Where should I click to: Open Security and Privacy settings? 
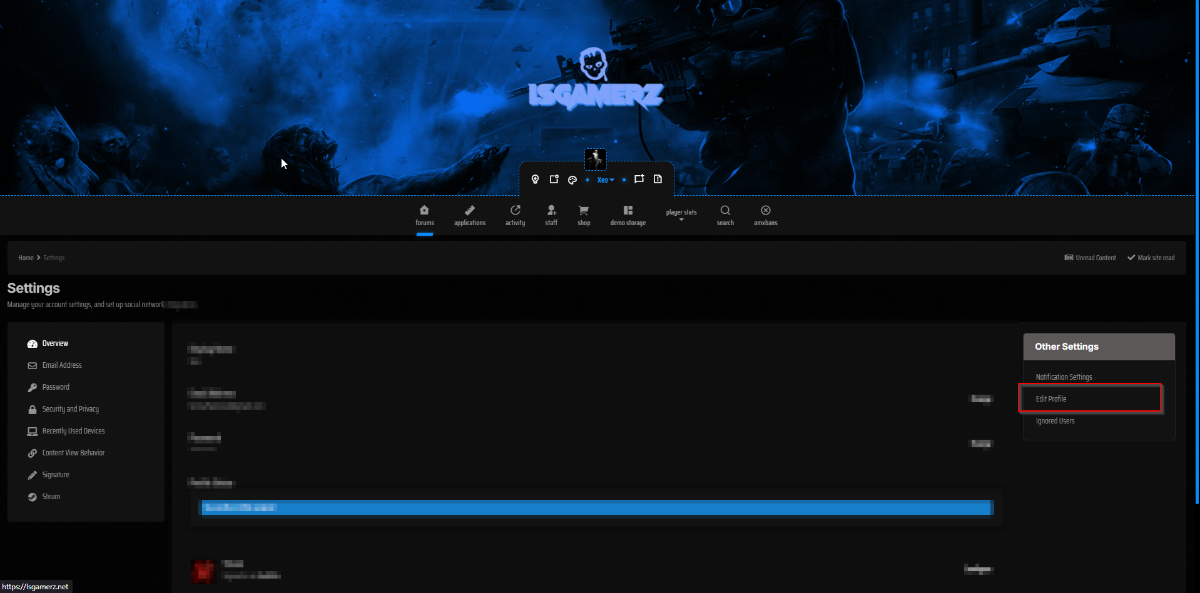tap(70, 409)
